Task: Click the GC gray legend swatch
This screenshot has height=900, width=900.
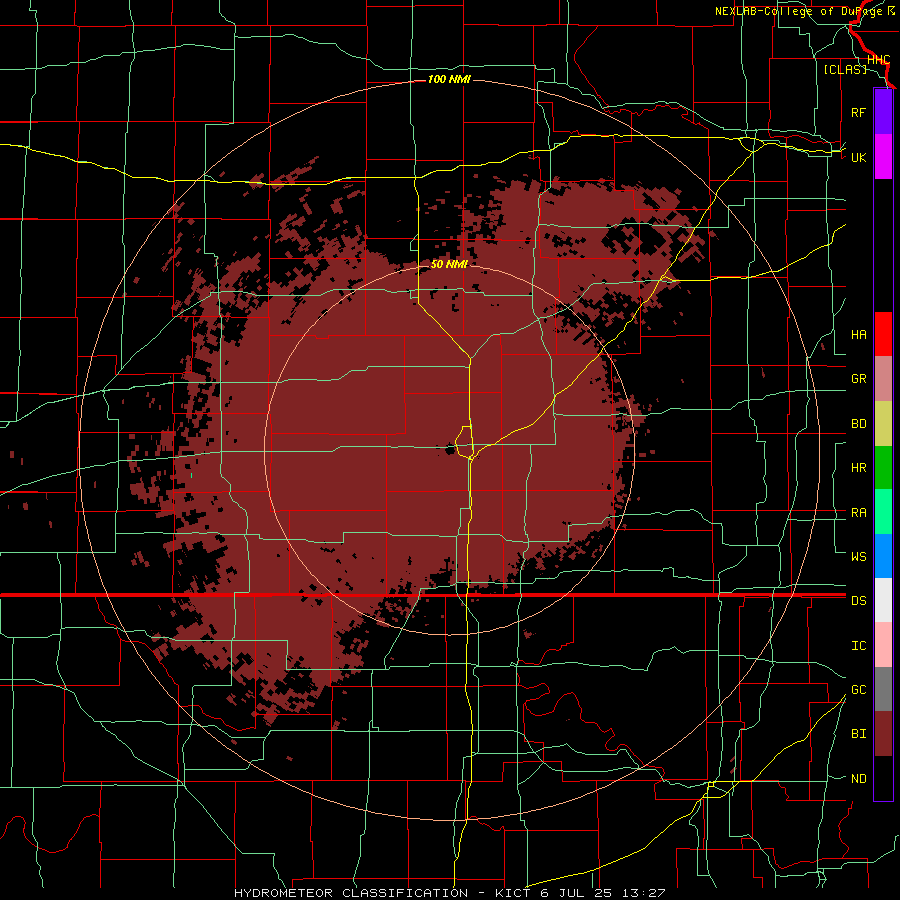Action: point(883,689)
